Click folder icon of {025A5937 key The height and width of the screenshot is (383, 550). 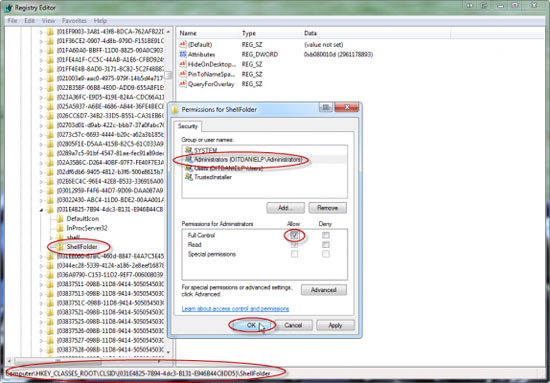tap(50, 106)
